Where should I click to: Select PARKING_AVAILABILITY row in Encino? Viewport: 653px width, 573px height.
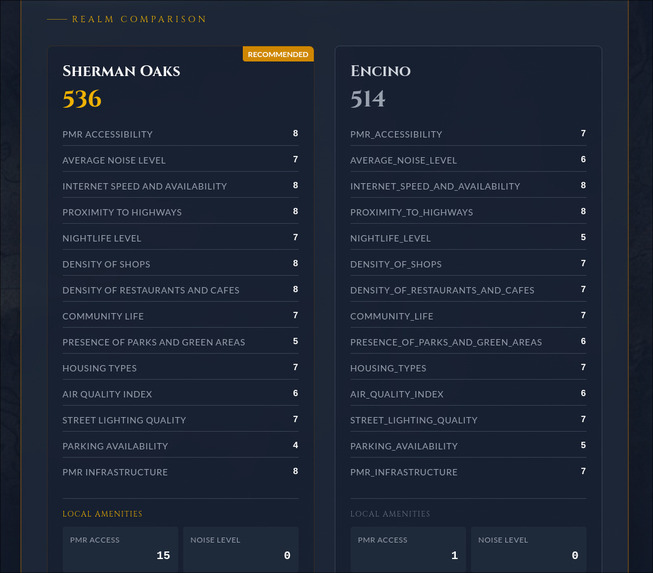[x=468, y=446]
